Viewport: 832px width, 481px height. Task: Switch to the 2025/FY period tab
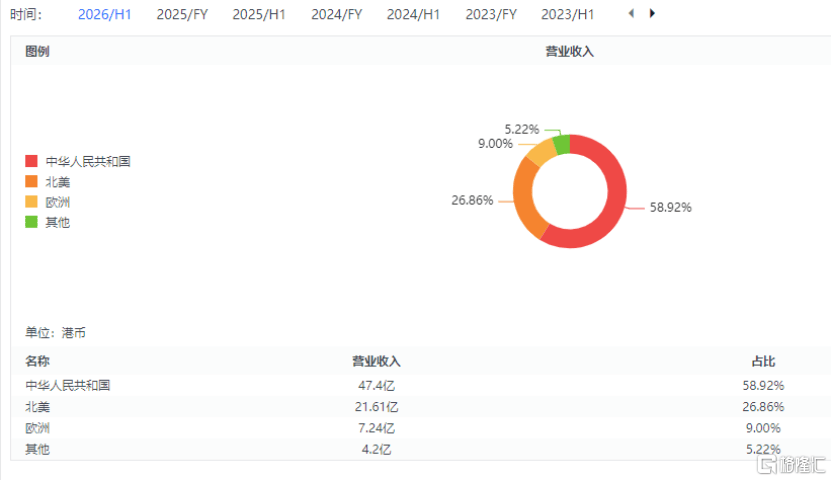coord(182,15)
